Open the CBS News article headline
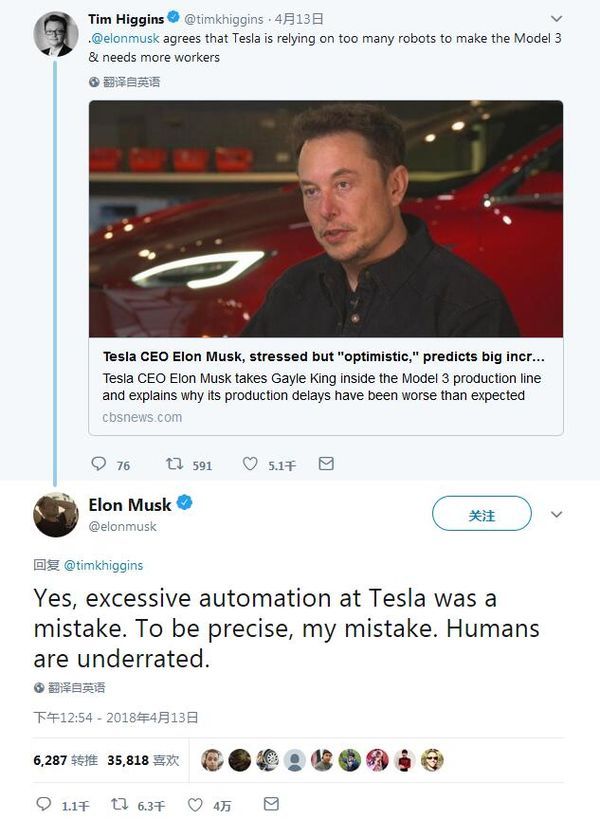The width and height of the screenshot is (600, 837). point(325,357)
